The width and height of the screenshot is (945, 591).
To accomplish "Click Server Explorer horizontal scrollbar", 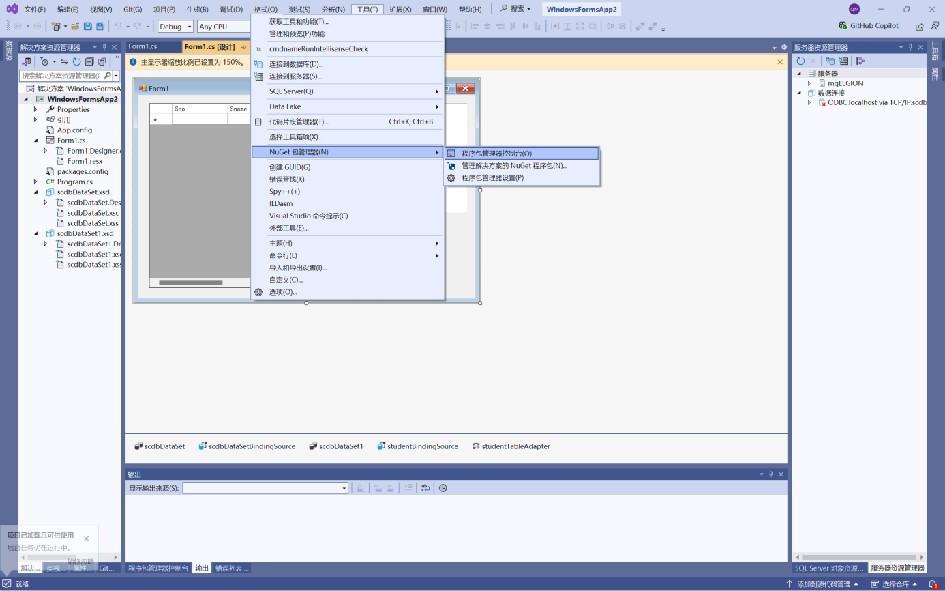I will (x=860, y=557).
